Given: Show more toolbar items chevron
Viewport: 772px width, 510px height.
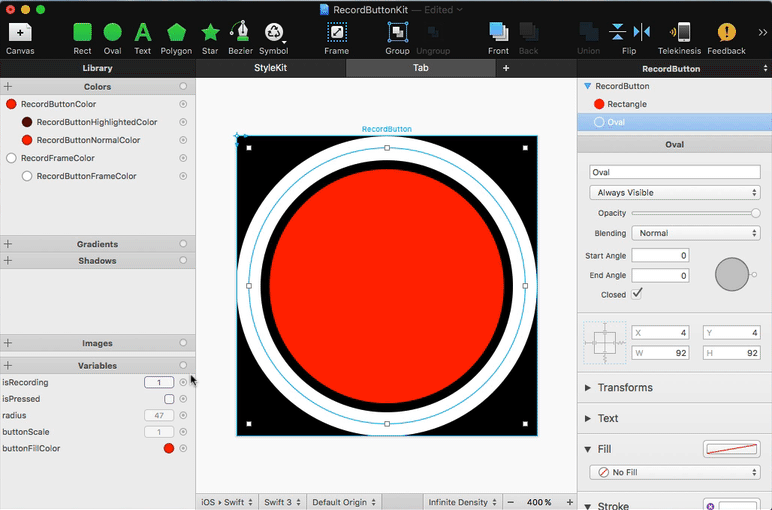Looking at the screenshot, I should pyautogui.click(x=762, y=32).
